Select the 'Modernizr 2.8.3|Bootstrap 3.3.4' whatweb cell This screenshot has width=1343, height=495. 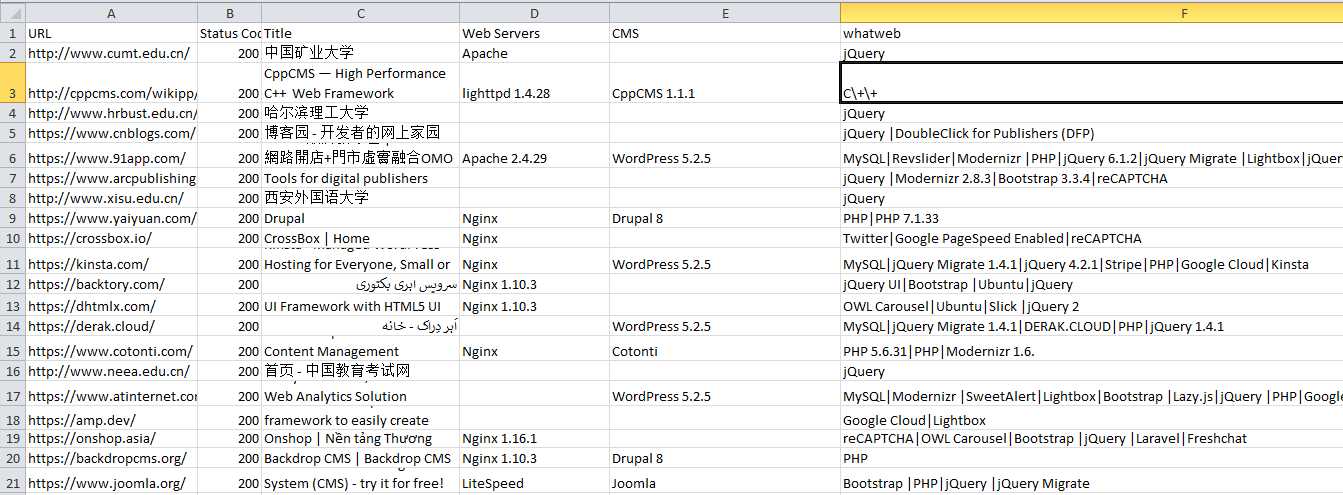click(1091, 178)
